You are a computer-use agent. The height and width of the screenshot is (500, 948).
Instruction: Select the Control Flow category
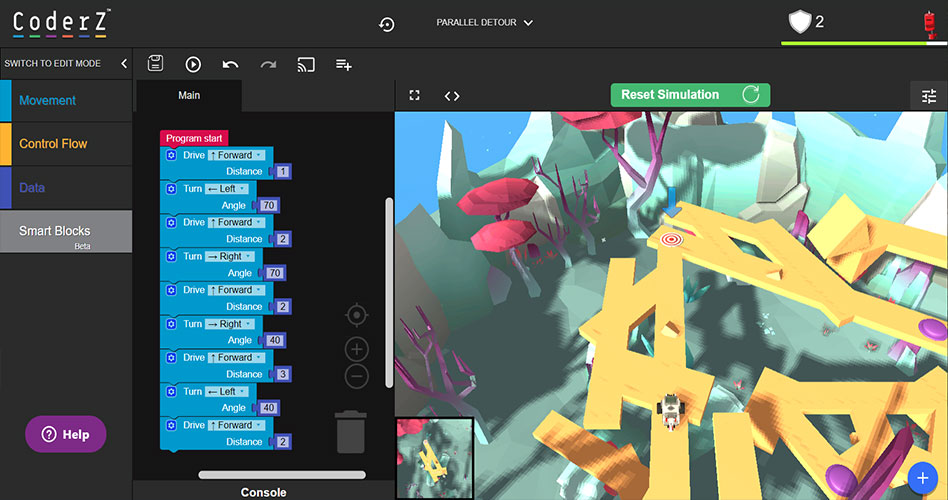pos(66,143)
